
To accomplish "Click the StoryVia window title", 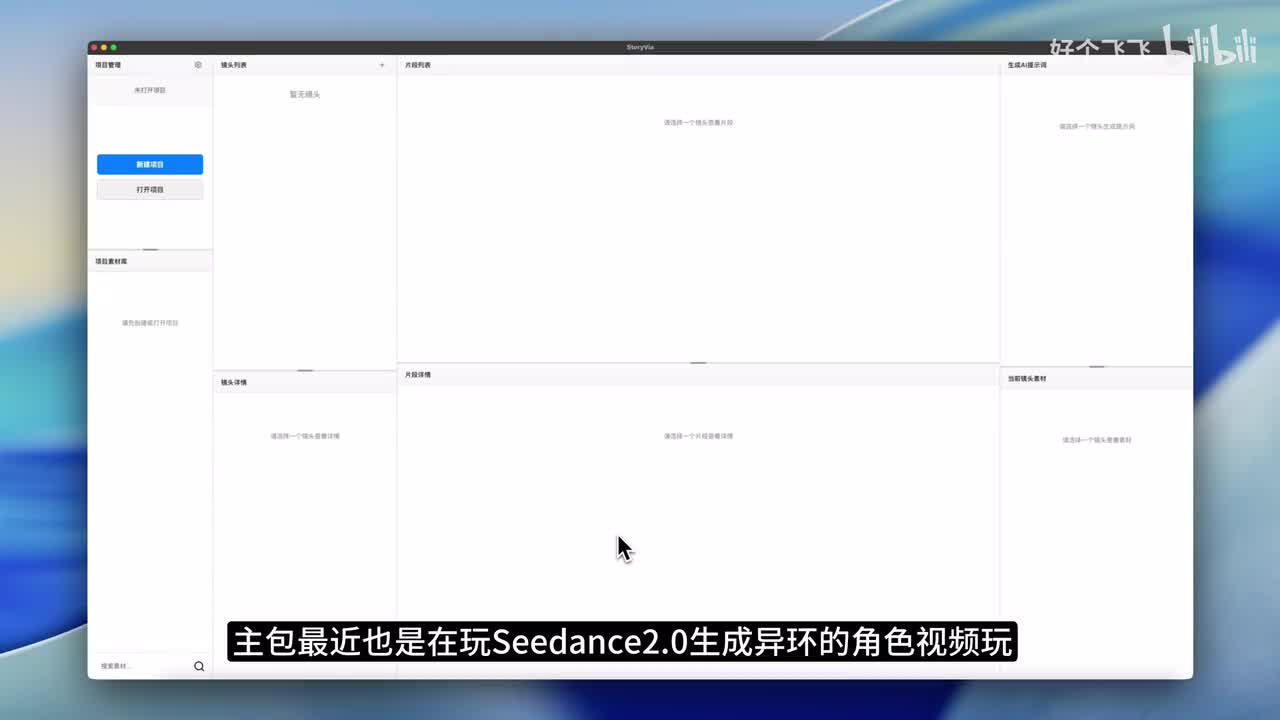I will click(640, 47).
